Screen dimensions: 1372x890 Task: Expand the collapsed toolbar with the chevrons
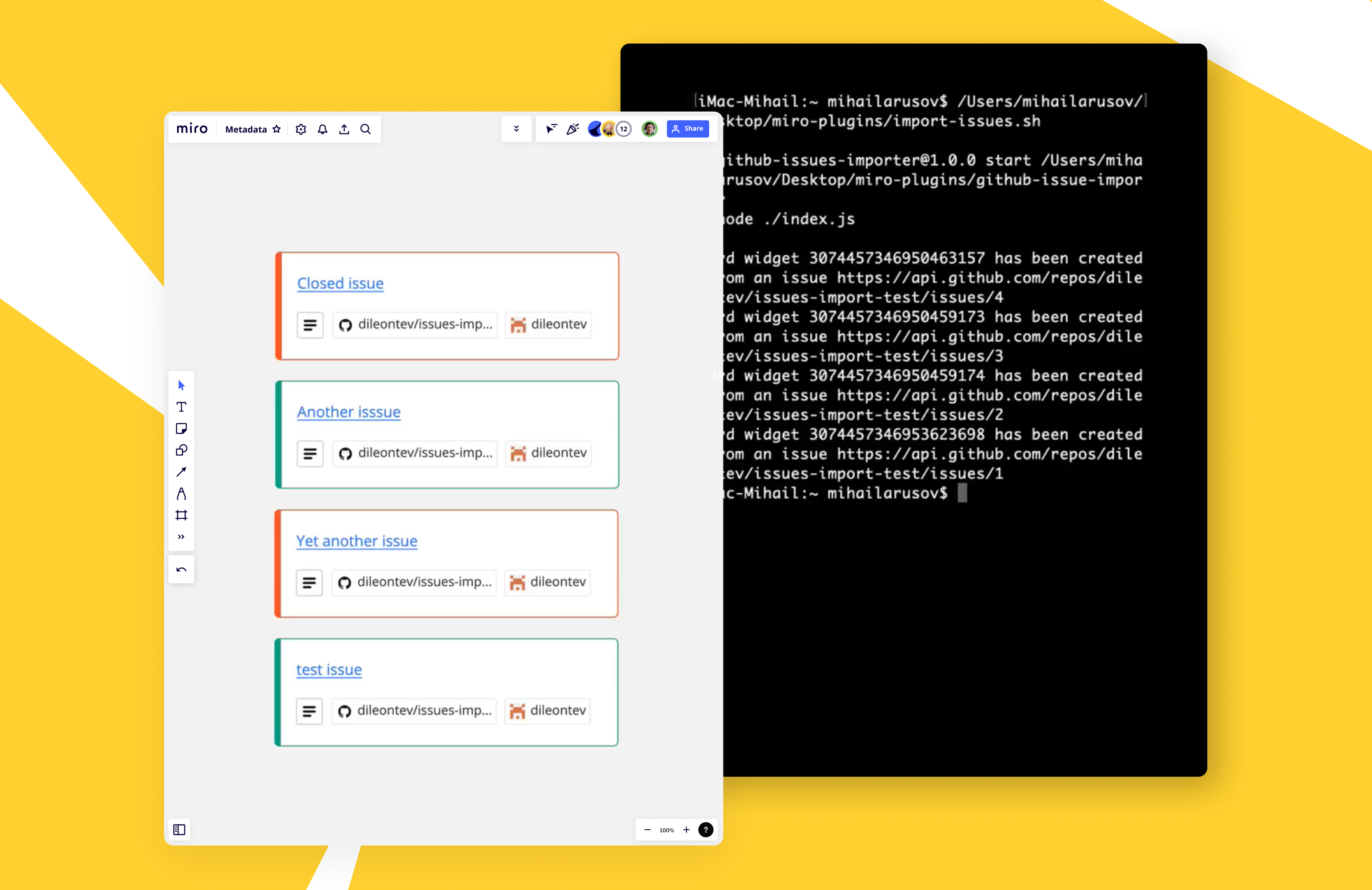click(516, 128)
